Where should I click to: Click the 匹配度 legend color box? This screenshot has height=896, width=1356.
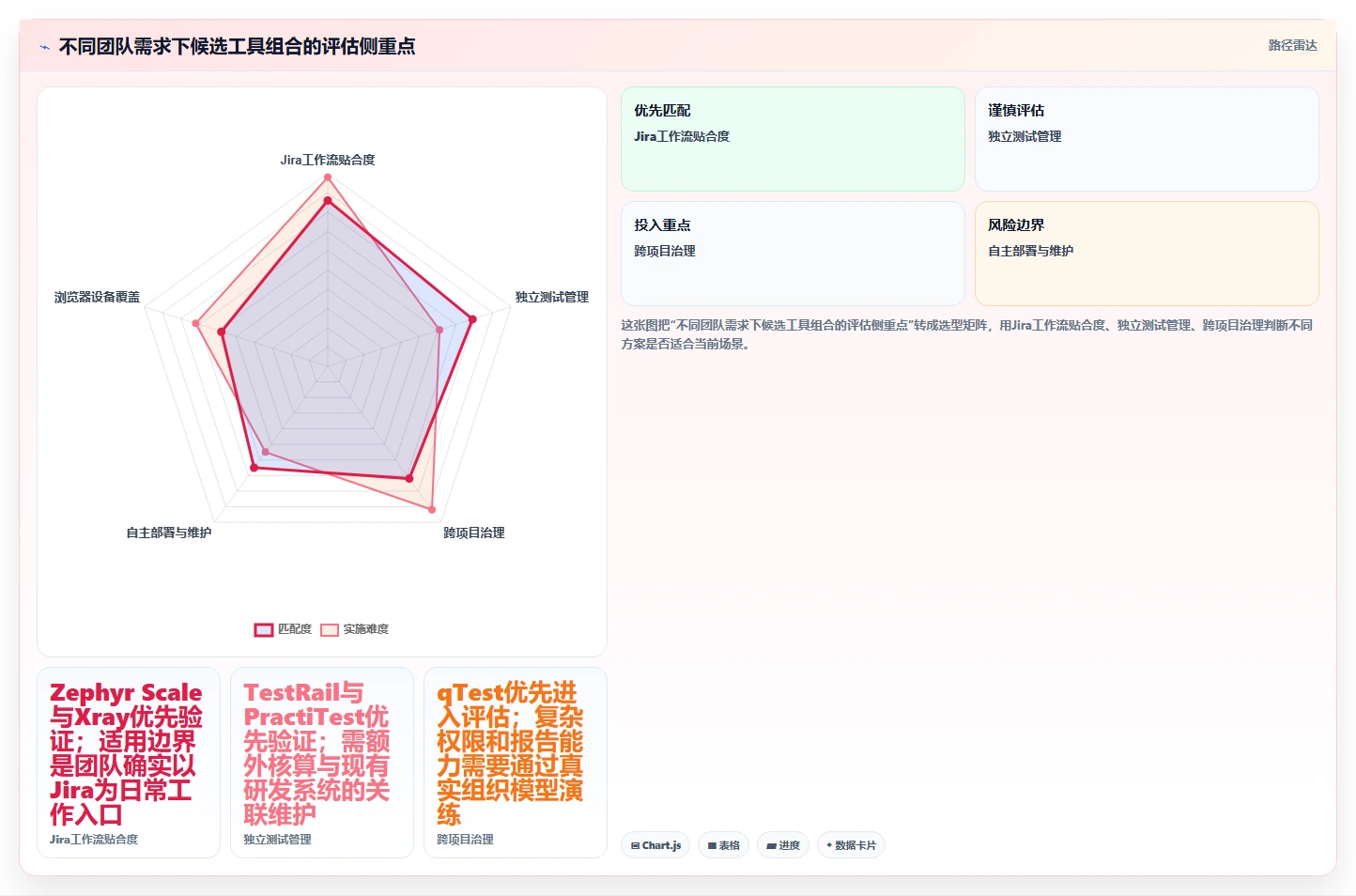(x=264, y=629)
